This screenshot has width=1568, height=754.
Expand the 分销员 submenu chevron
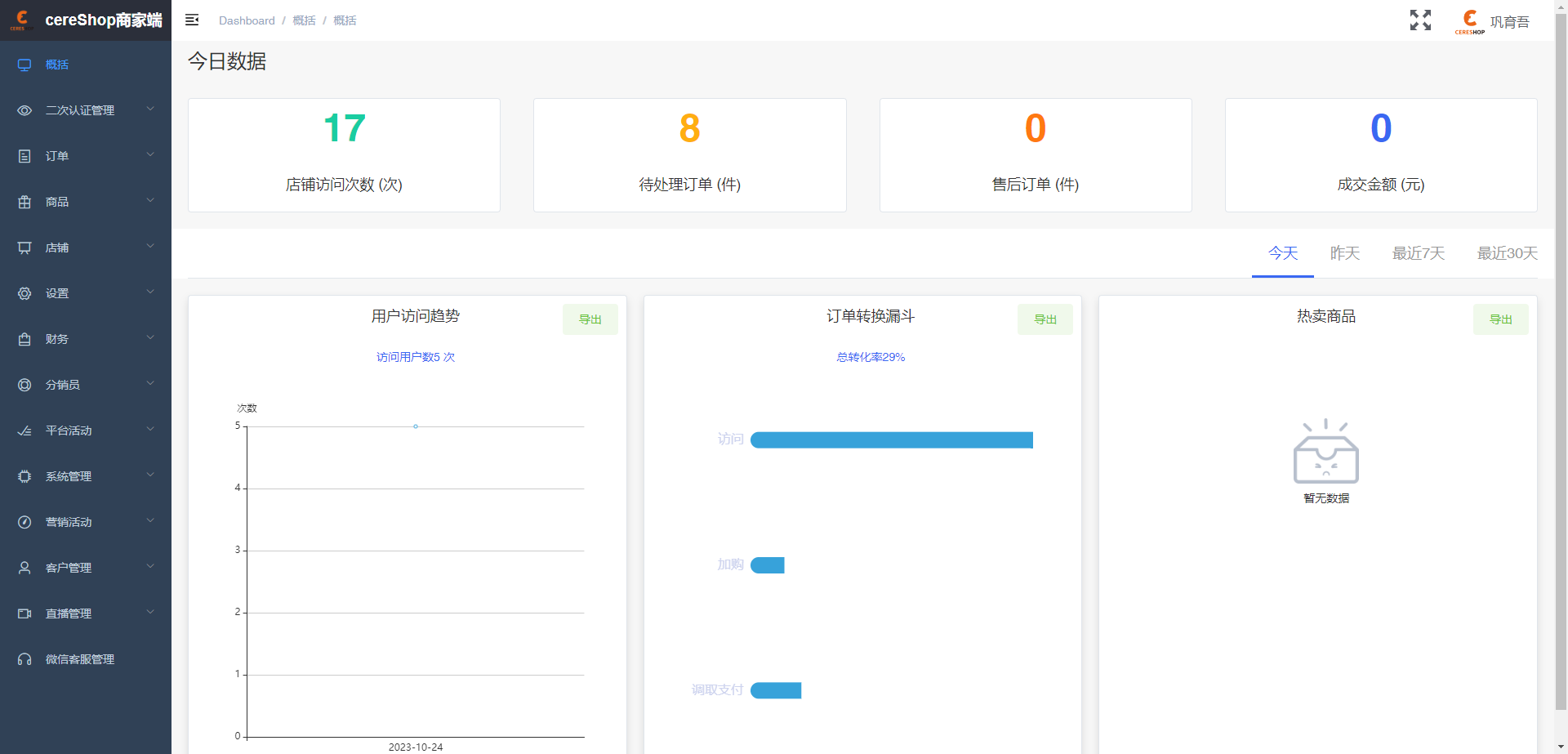click(150, 383)
